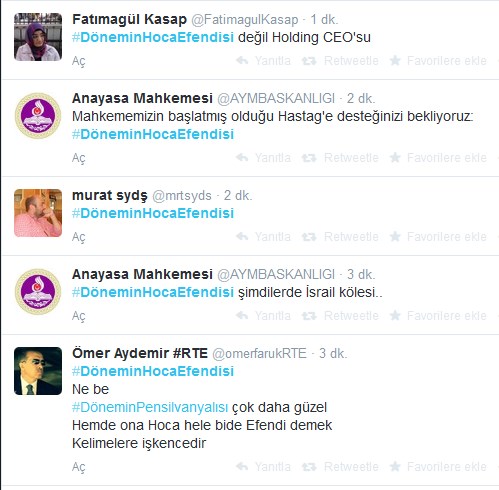Favorite Fatımagül Kasap's tweet with star
Viewport: 499px width, 490px height.
(x=438, y=61)
